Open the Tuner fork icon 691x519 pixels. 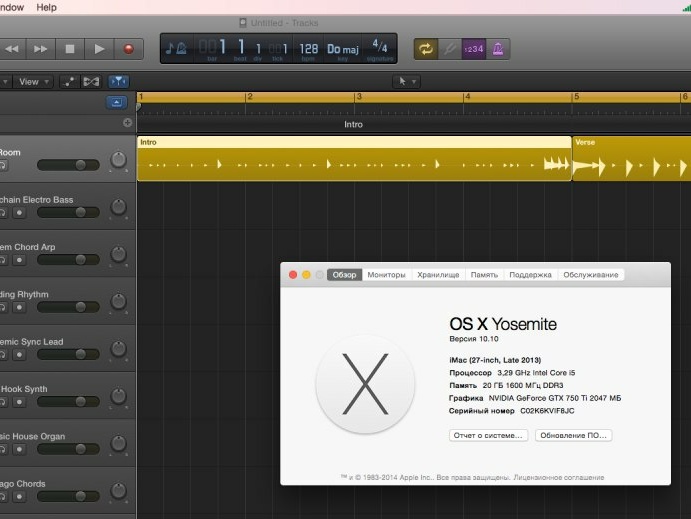pos(450,49)
